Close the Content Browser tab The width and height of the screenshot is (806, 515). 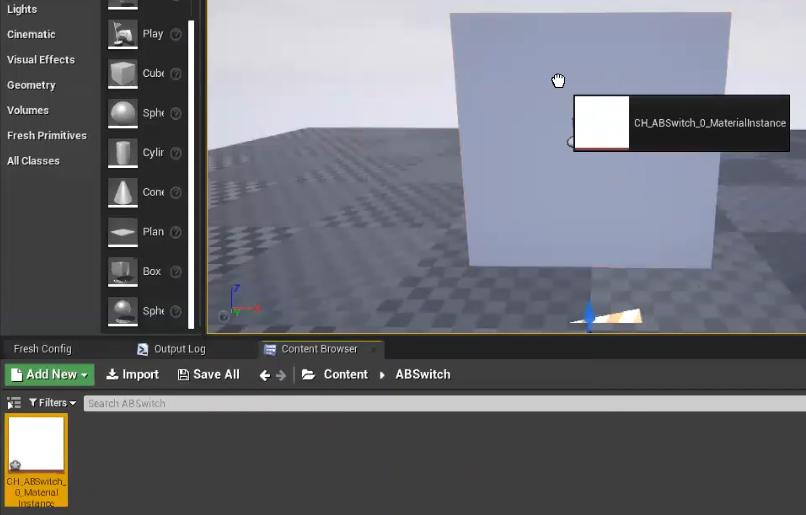[374, 350]
